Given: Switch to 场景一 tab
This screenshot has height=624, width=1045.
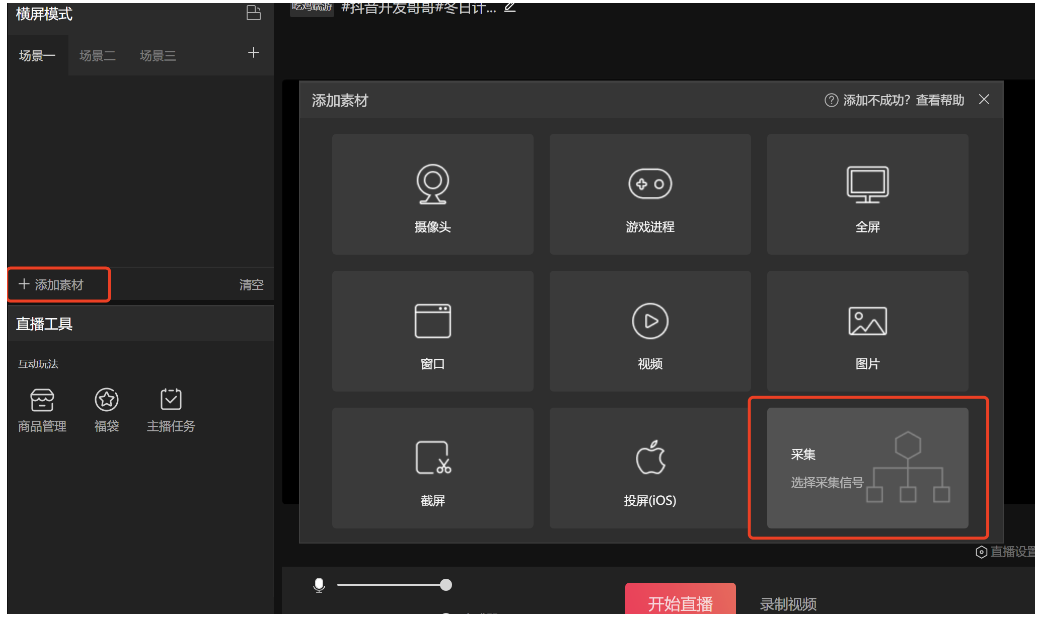Looking at the screenshot, I should click(x=37, y=56).
